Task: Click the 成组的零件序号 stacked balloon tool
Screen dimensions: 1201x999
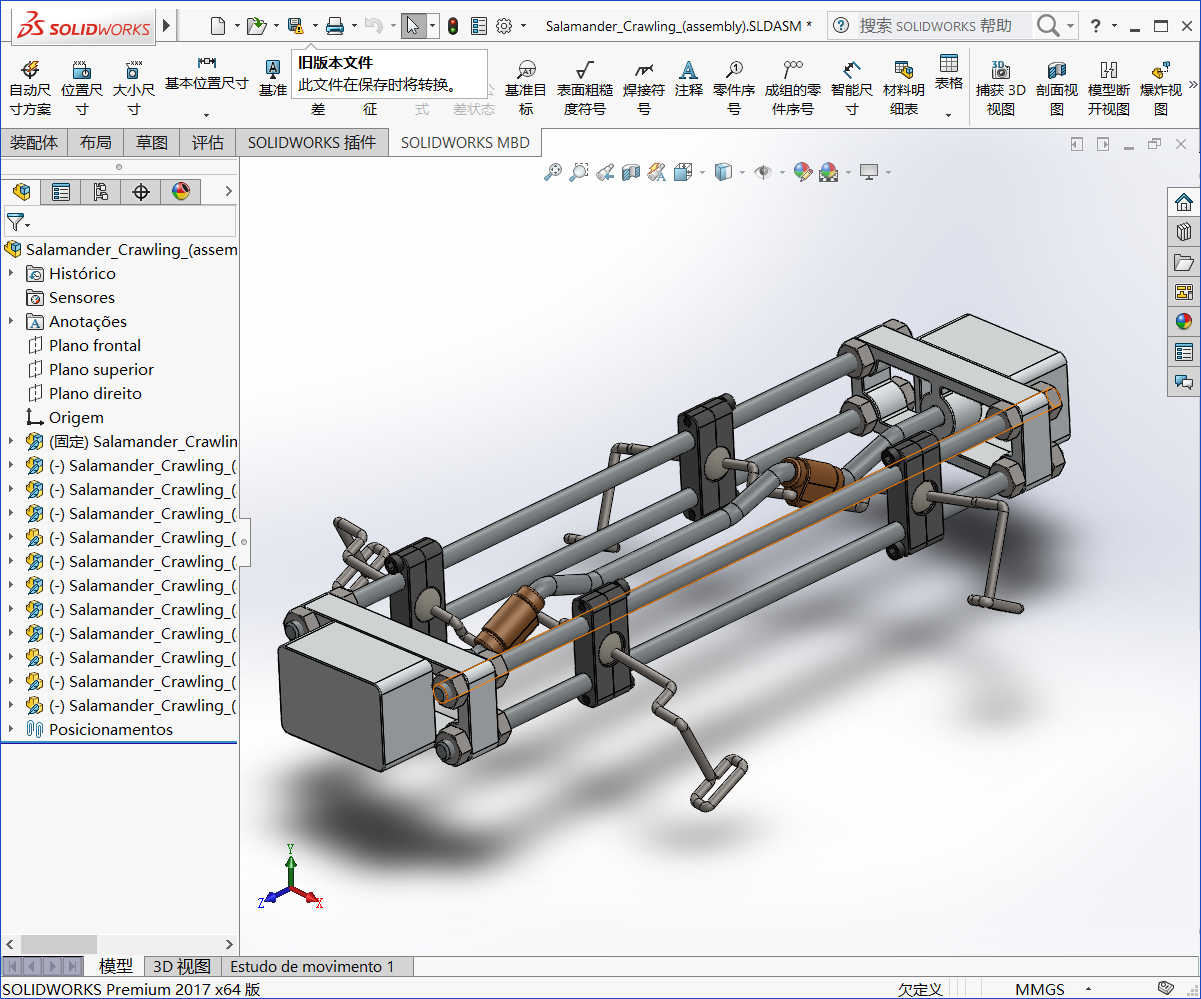Action: (x=793, y=87)
